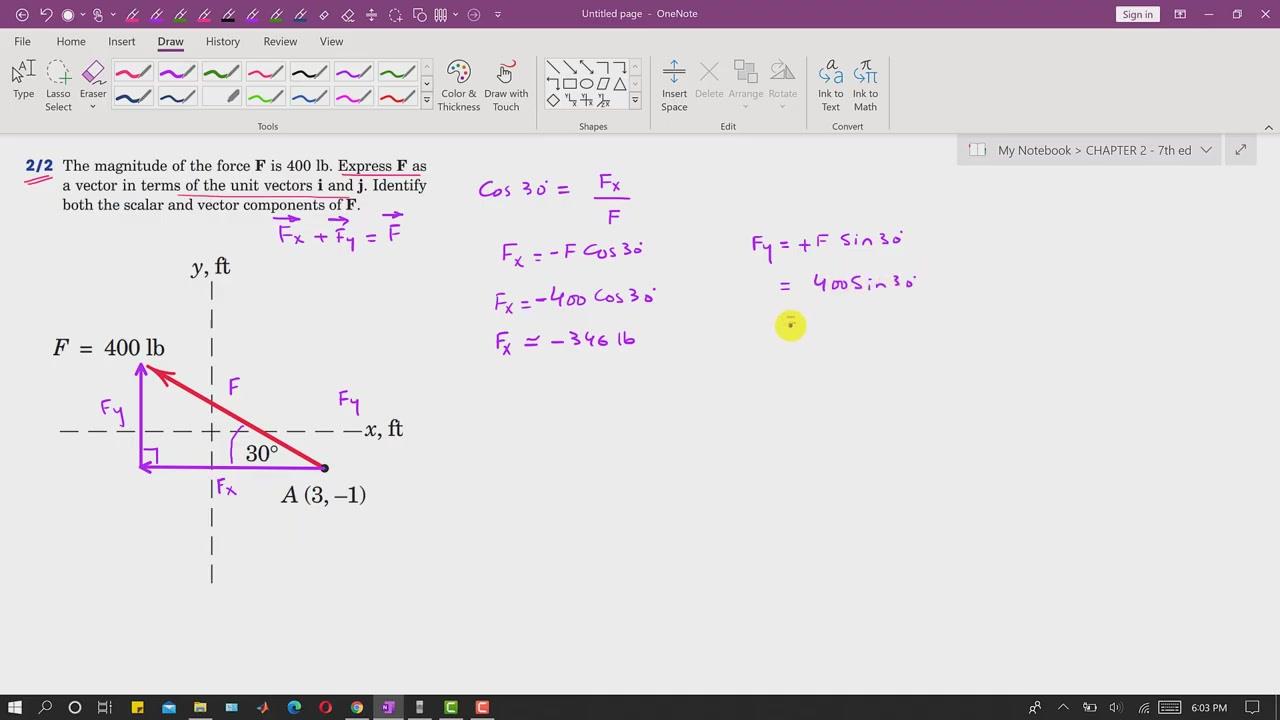The height and width of the screenshot is (720, 1280).
Task: Click the Undo arrow in title bar
Action: [x=45, y=14]
